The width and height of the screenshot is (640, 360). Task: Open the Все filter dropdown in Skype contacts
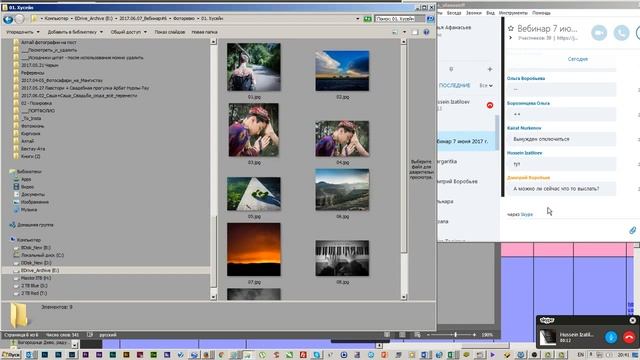(x=486, y=85)
